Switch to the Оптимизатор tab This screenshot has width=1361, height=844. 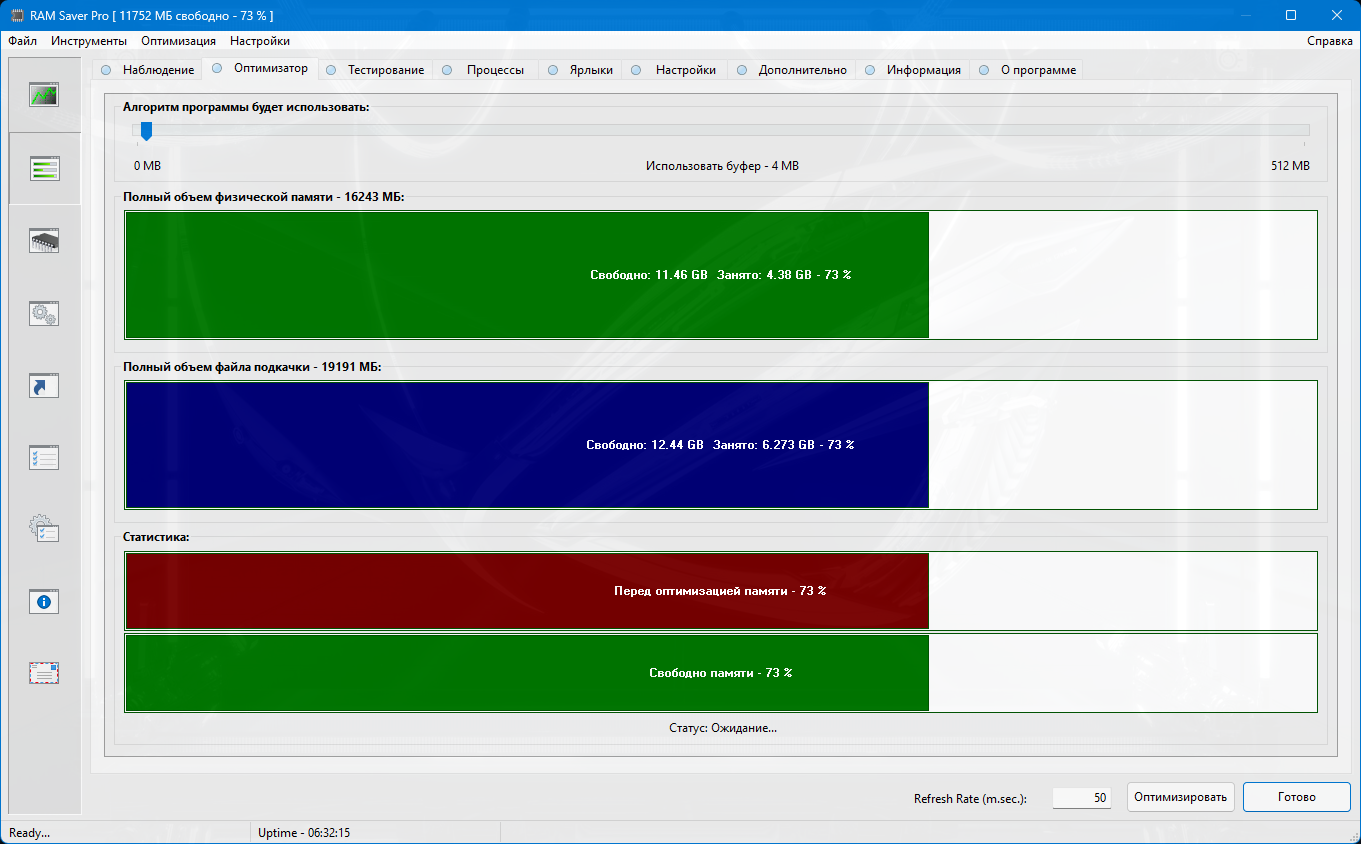click(x=260, y=68)
